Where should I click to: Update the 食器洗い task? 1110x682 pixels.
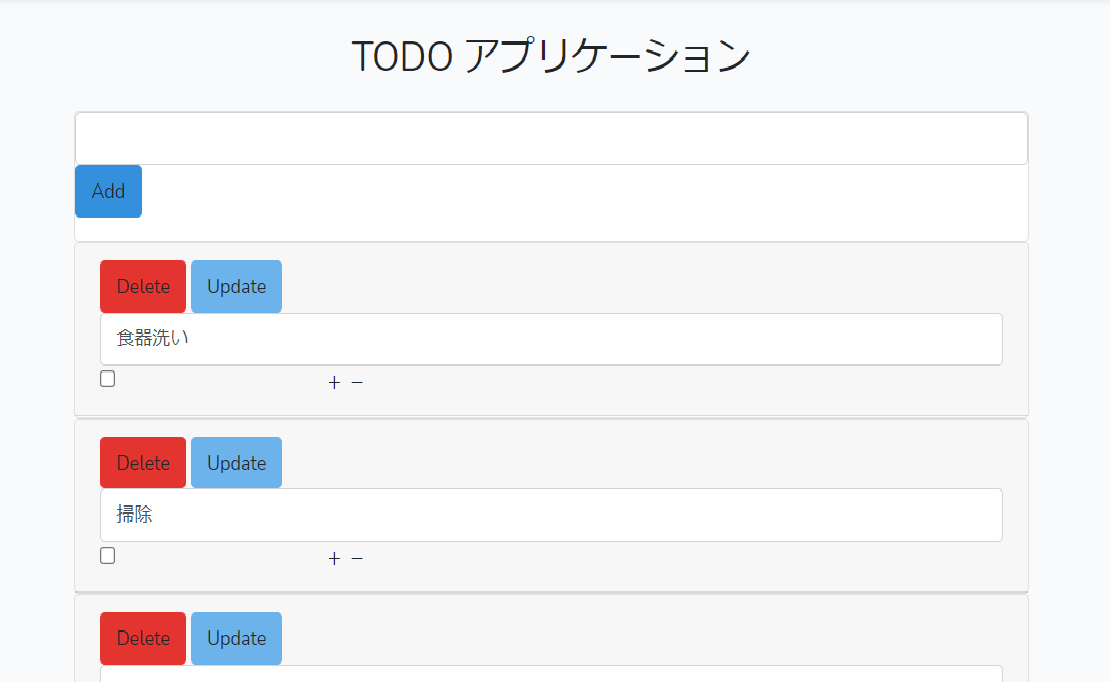click(236, 286)
